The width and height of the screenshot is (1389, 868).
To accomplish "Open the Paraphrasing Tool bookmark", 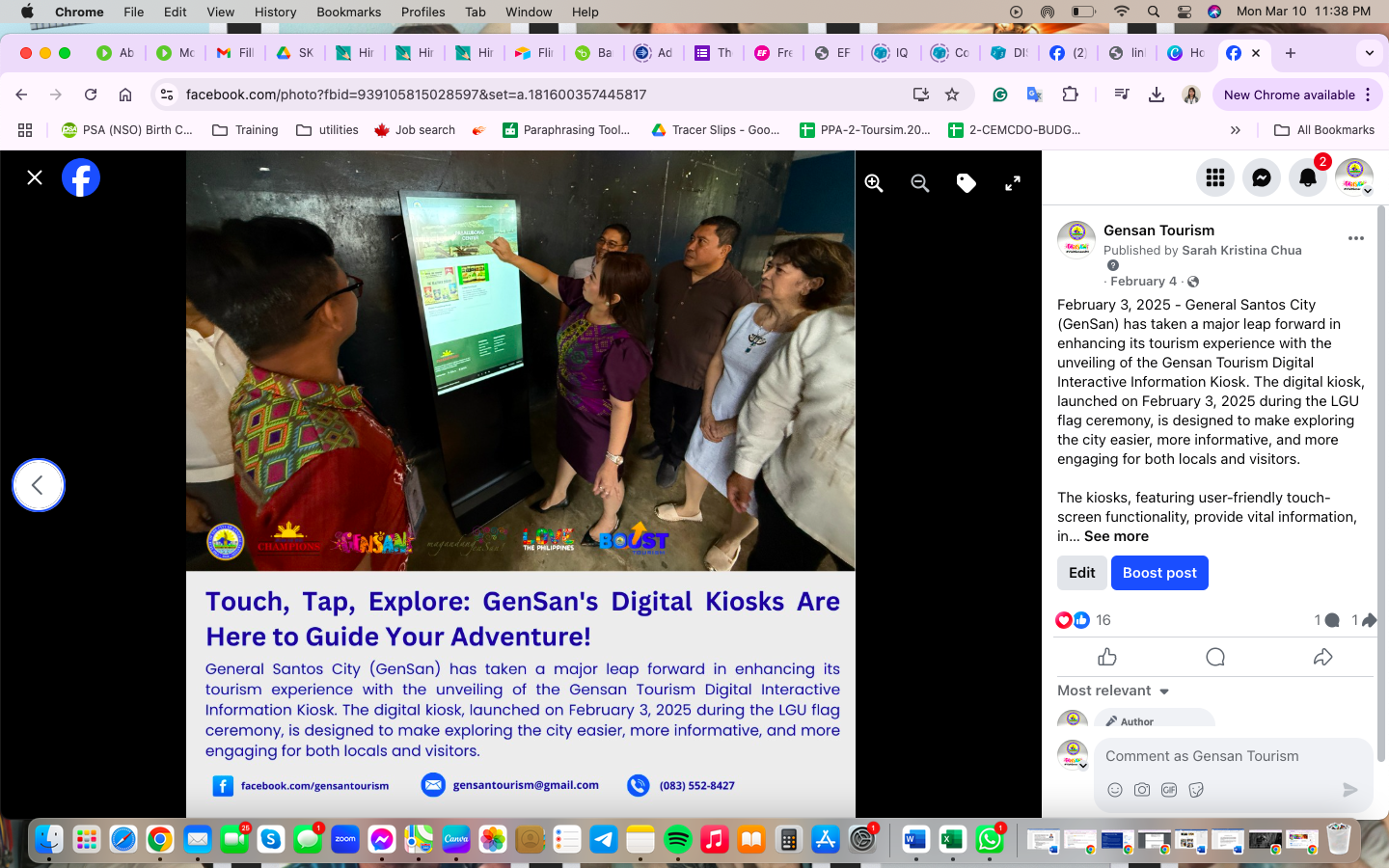I will [x=566, y=130].
